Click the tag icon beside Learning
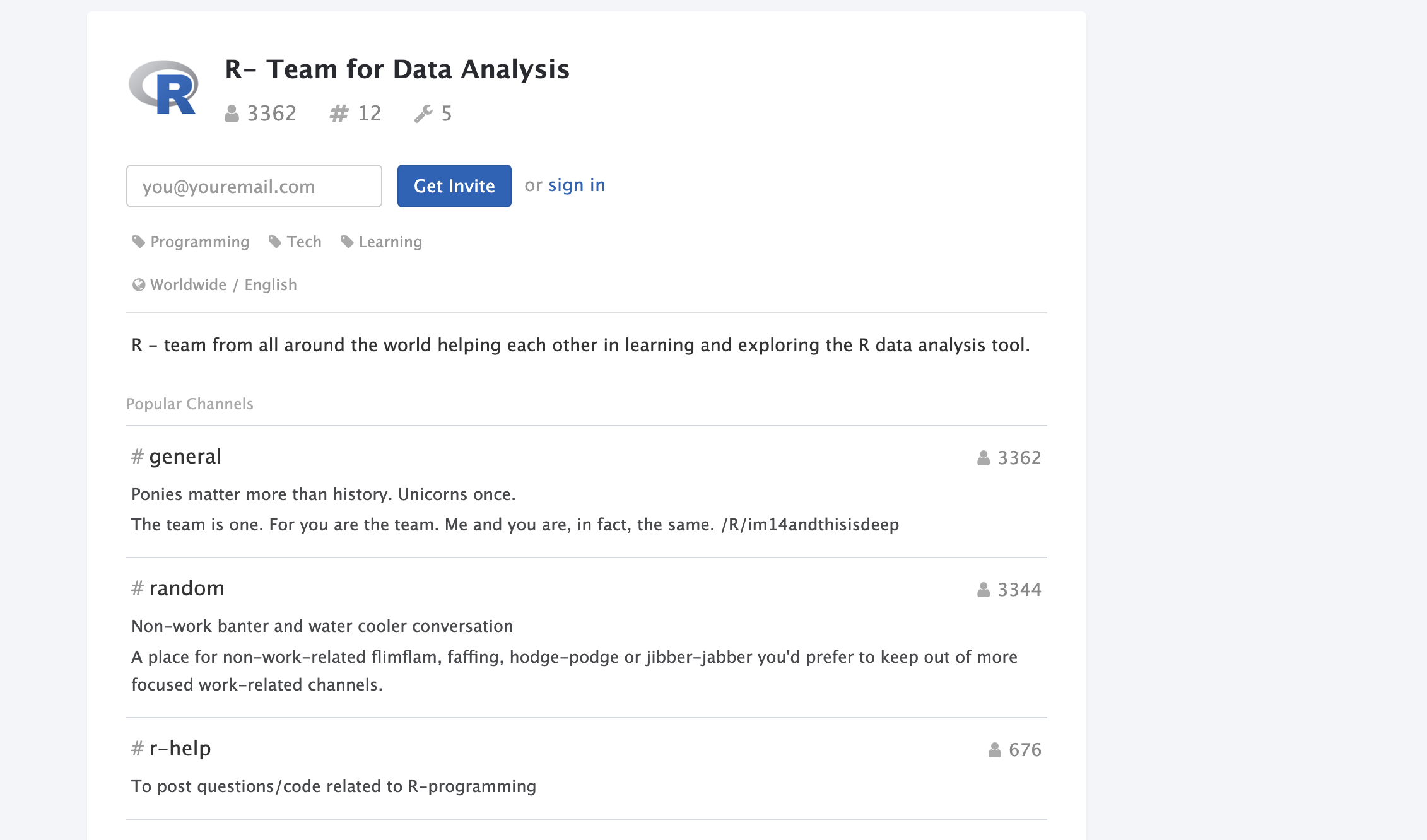1427x840 pixels. [348, 241]
